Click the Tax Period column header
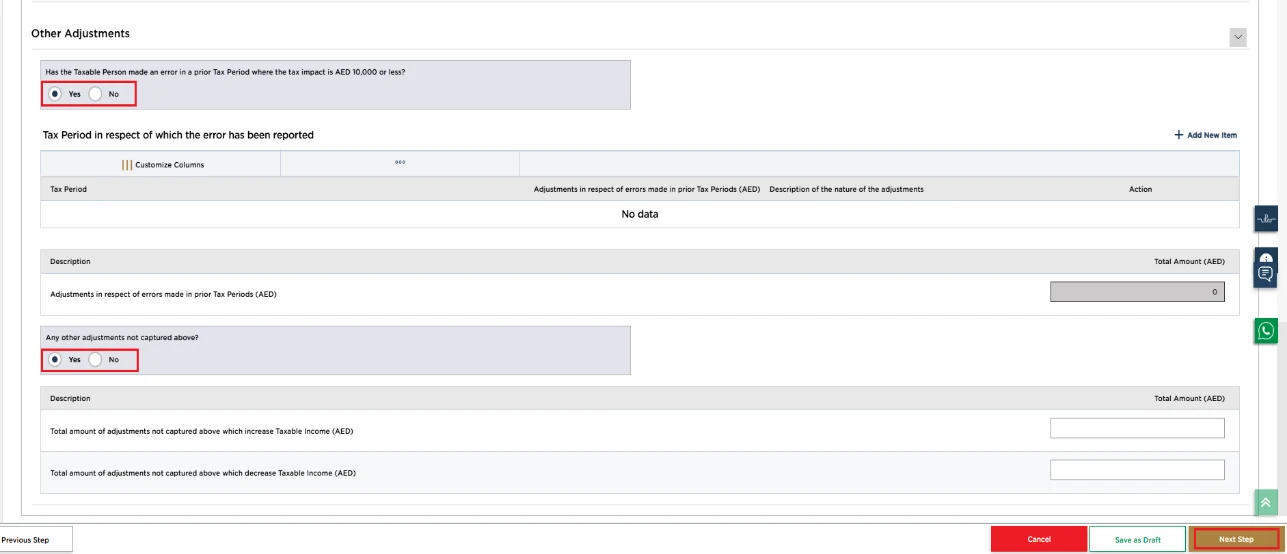 coord(68,189)
